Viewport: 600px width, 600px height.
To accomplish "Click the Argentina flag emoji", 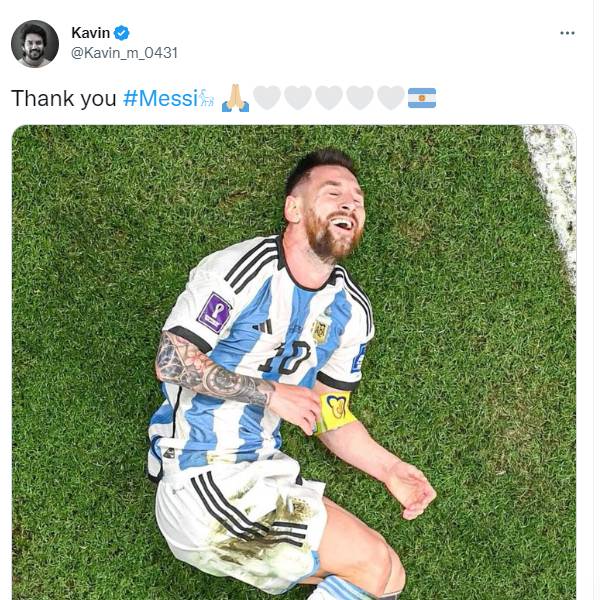I will tap(422, 98).
